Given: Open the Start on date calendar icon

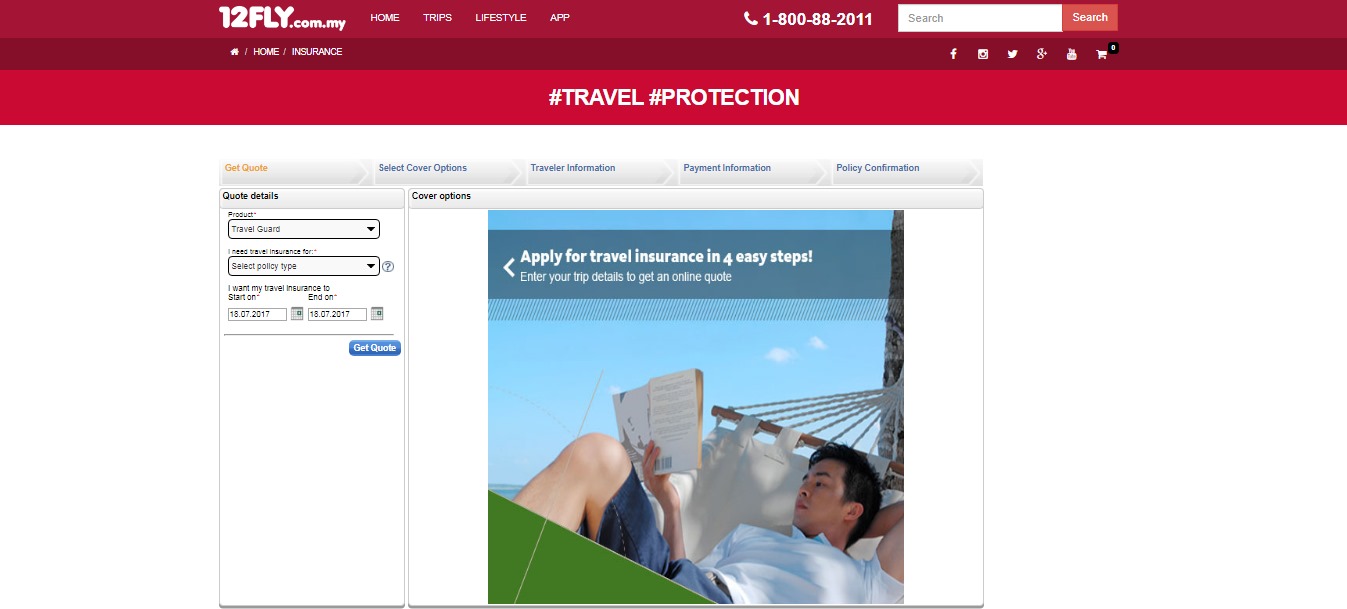Looking at the screenshot, I should [x=297, y=313].
